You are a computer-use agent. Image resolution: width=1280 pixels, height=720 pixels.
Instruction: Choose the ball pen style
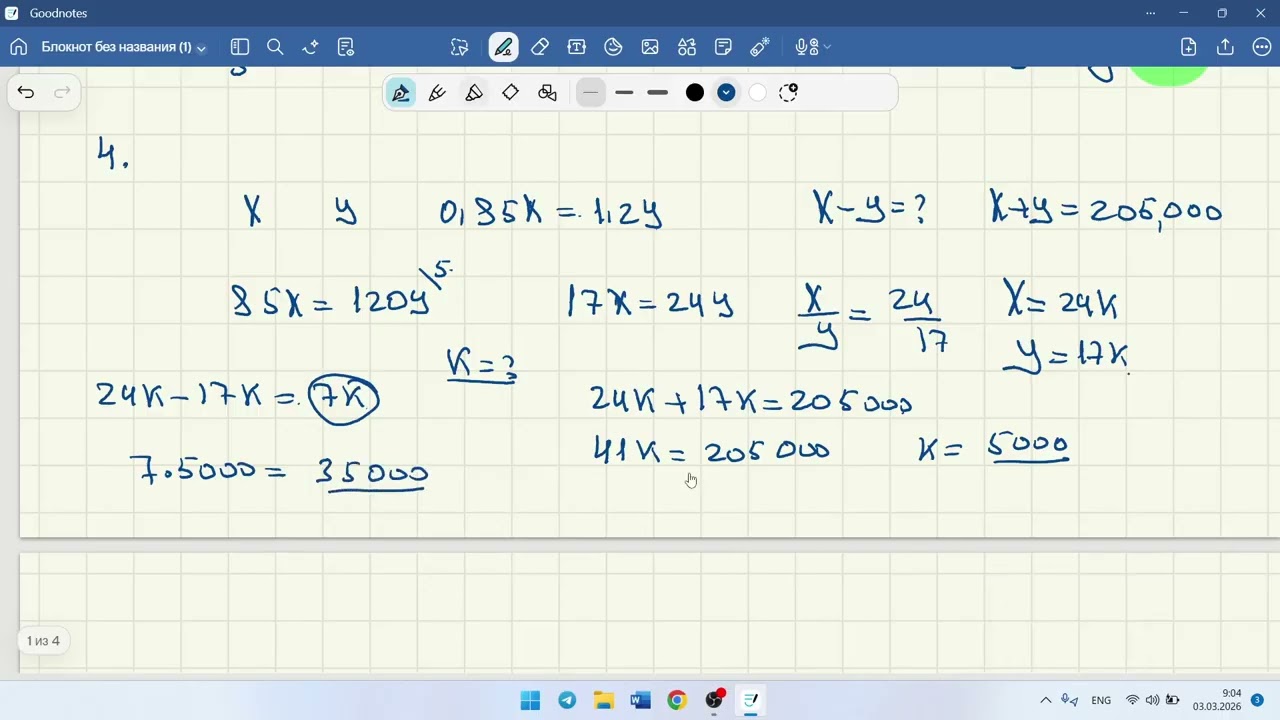click(437, 93)
